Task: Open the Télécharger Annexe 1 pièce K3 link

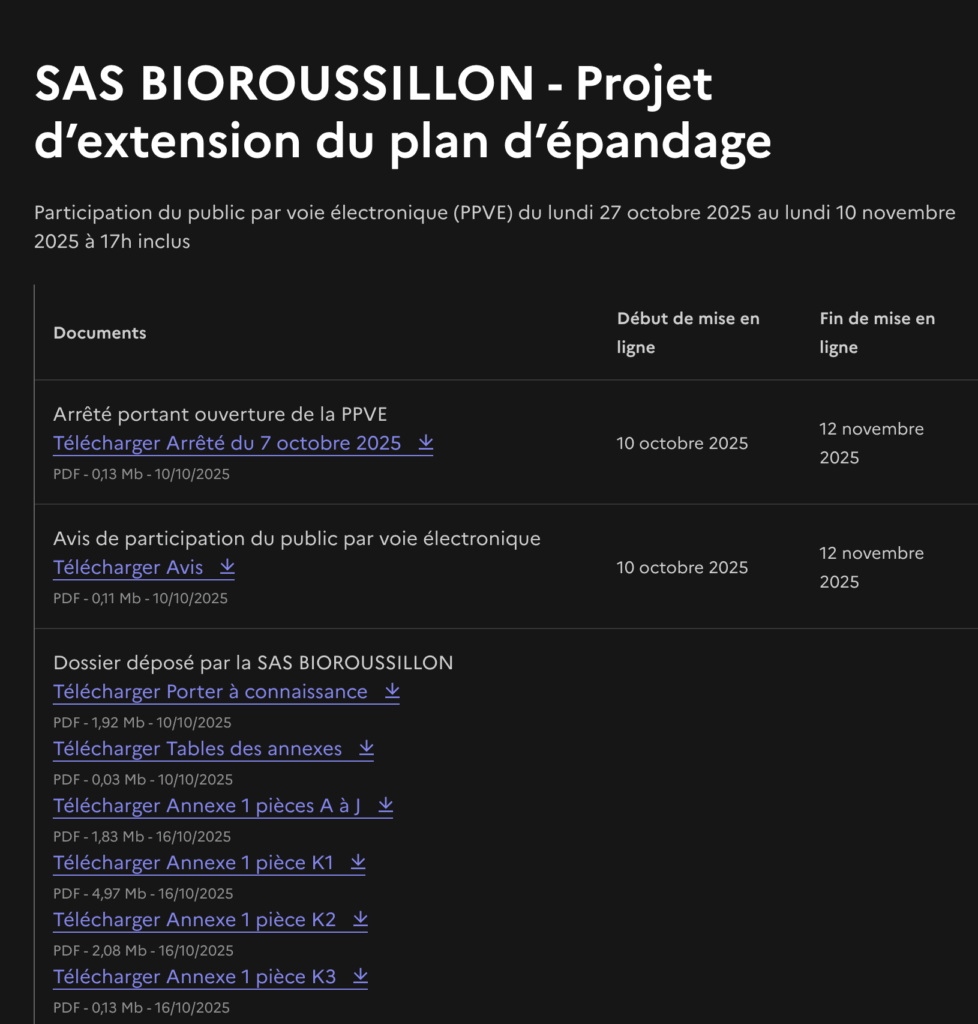Action: click(x=194, y=976)
